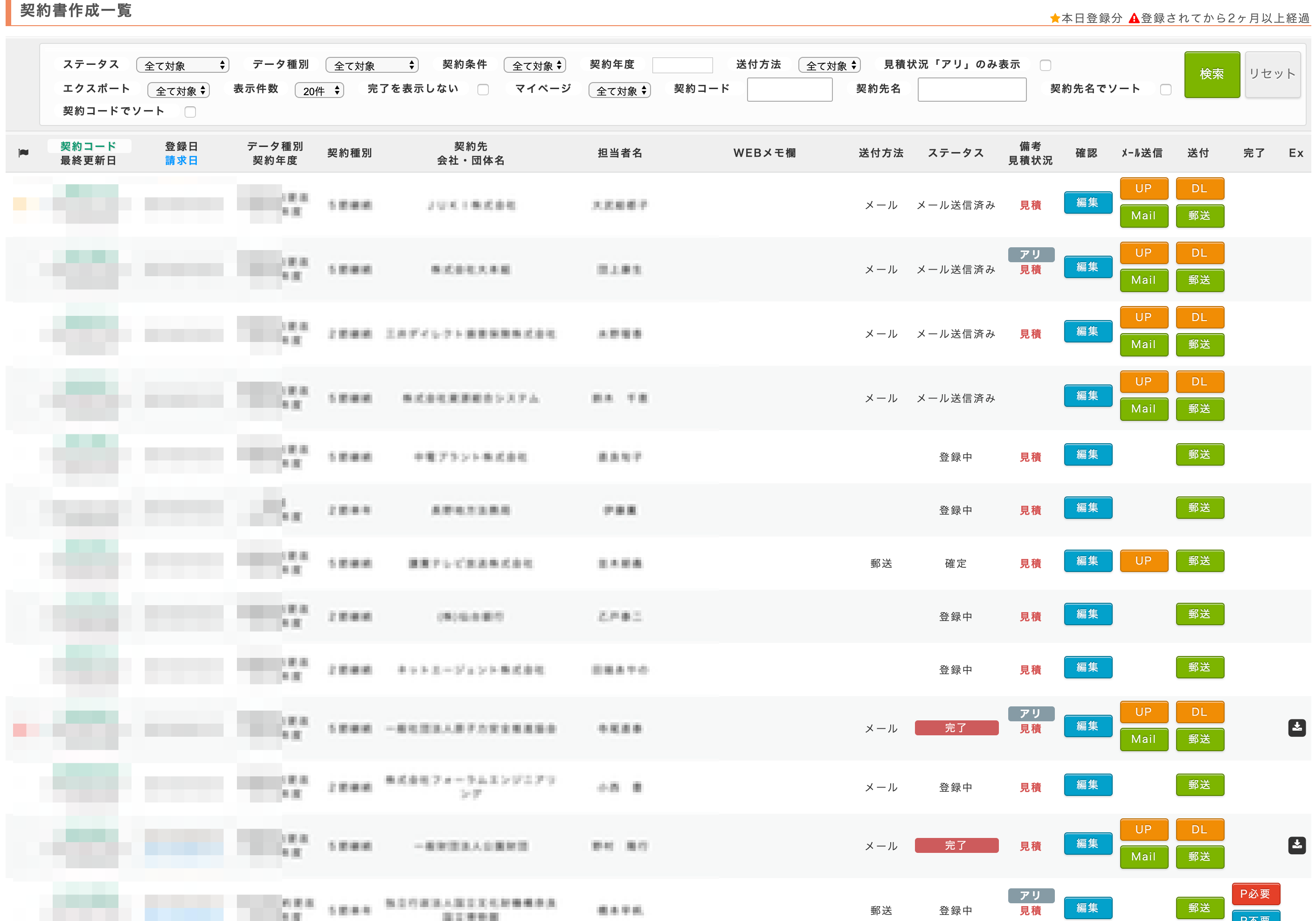
Task: Click 編集 in the メール 登録中 row
Action: click(x=1087, y=784)
